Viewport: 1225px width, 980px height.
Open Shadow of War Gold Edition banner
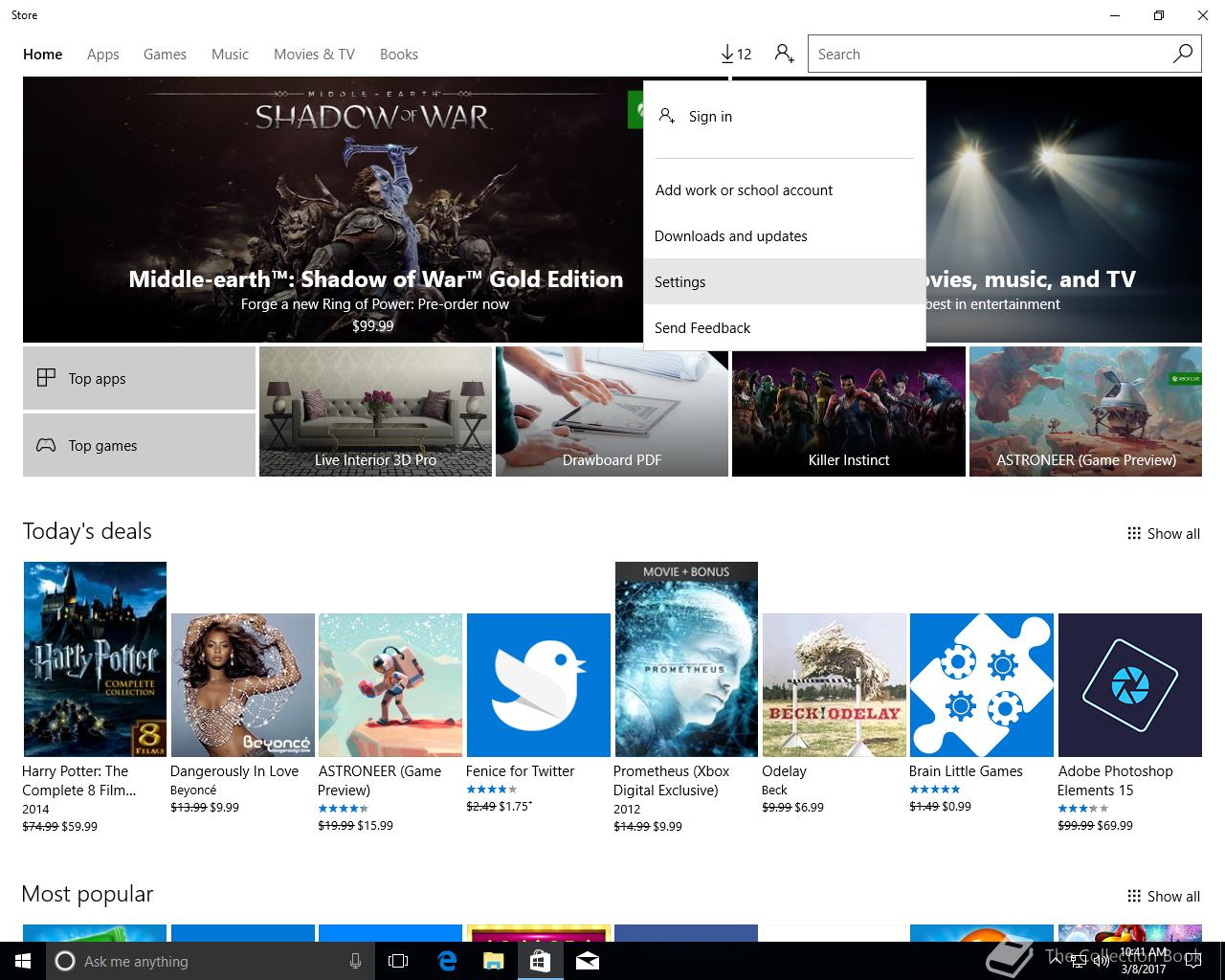click(333, 210)
